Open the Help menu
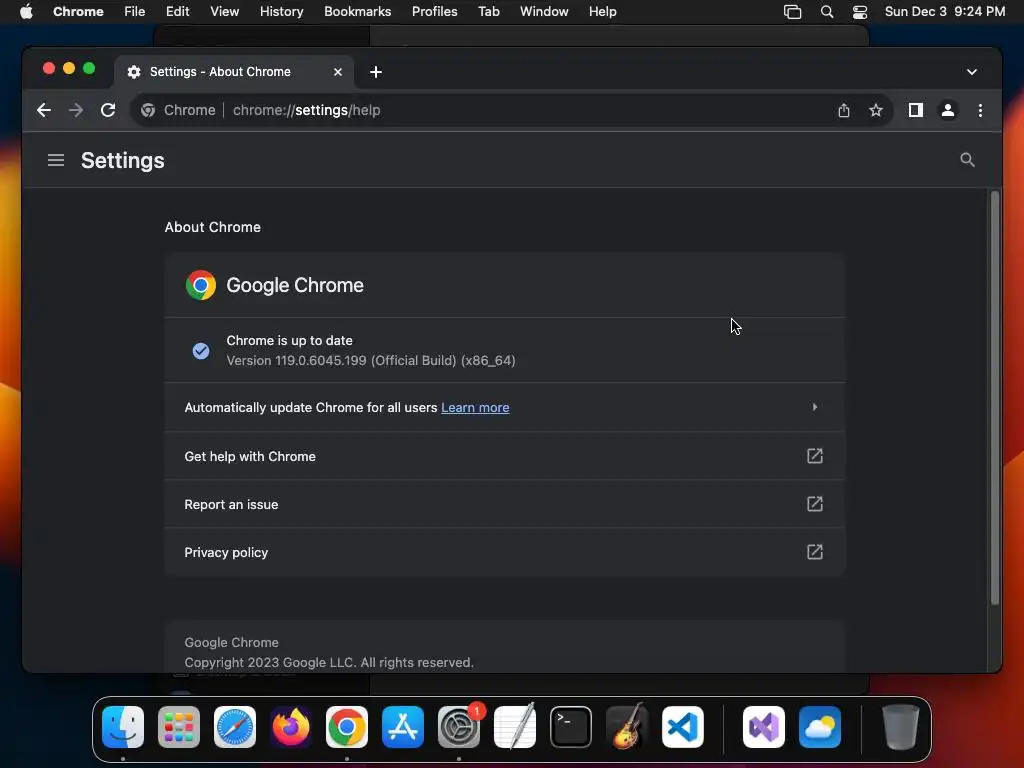The width and height of the screenshot is (1024, 768). pyautogui.click(x=602, y=12)
